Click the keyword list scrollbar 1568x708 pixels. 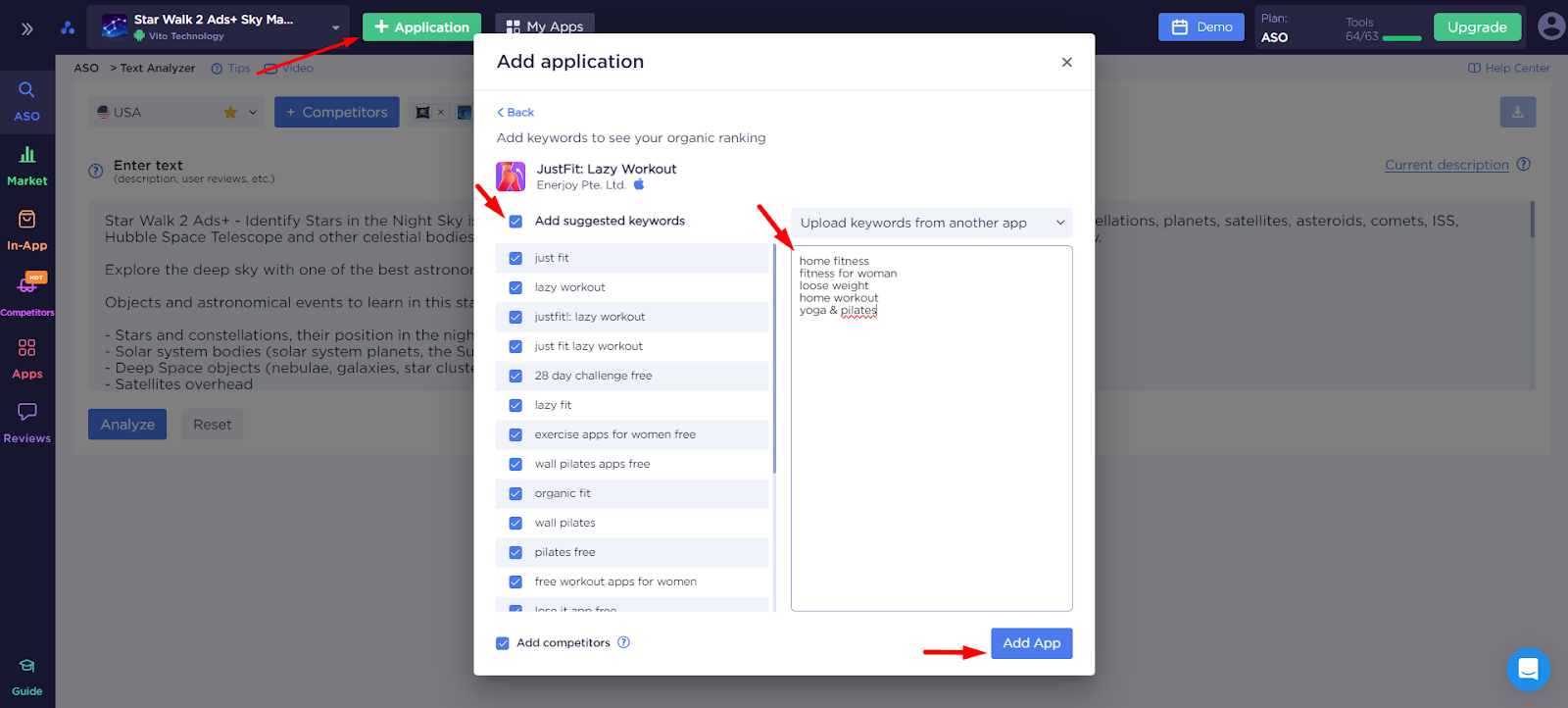pyautogui.click(x=774, y=359)
